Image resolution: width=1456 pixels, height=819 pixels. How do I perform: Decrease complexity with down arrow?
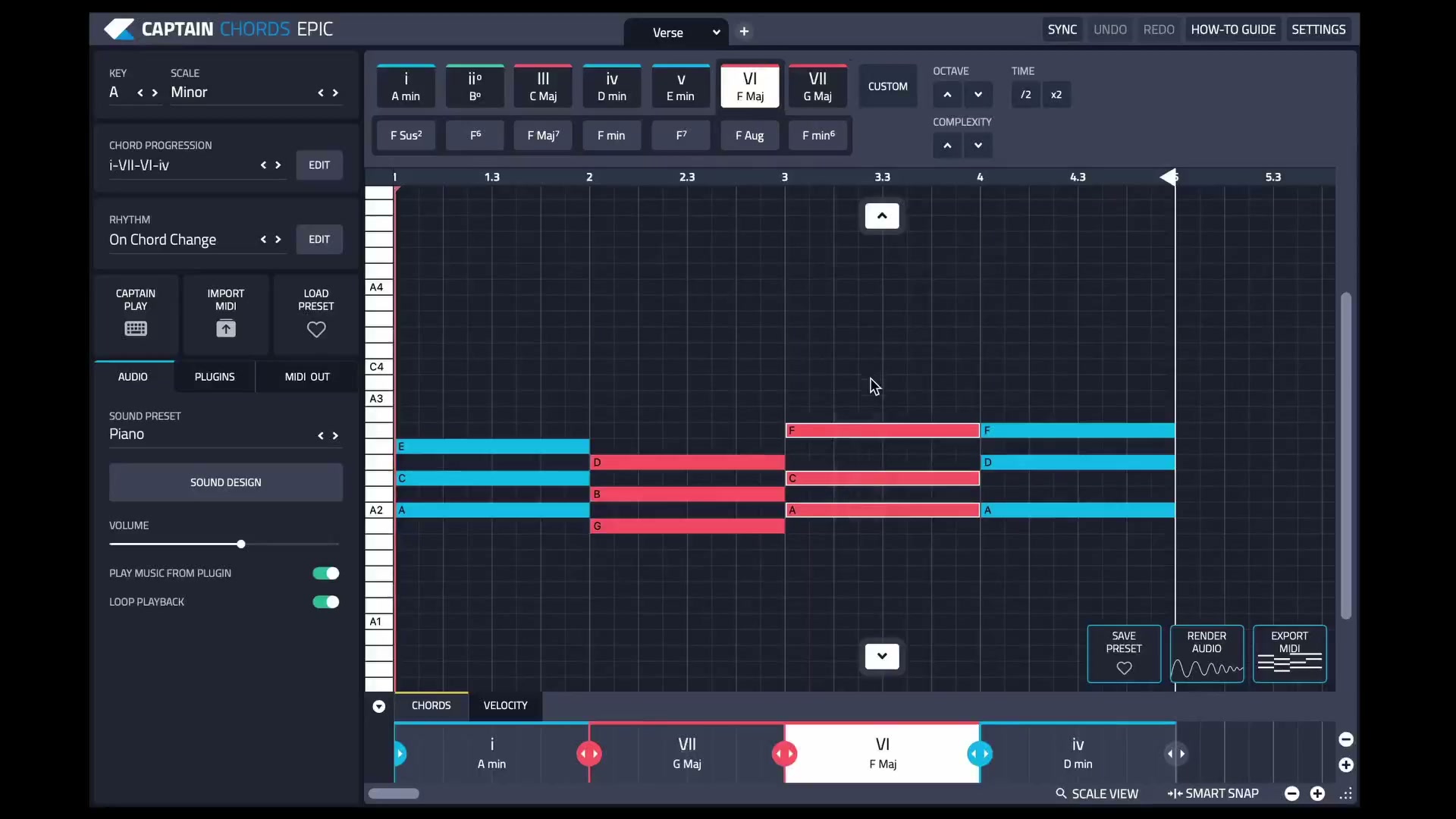[978, 146]
